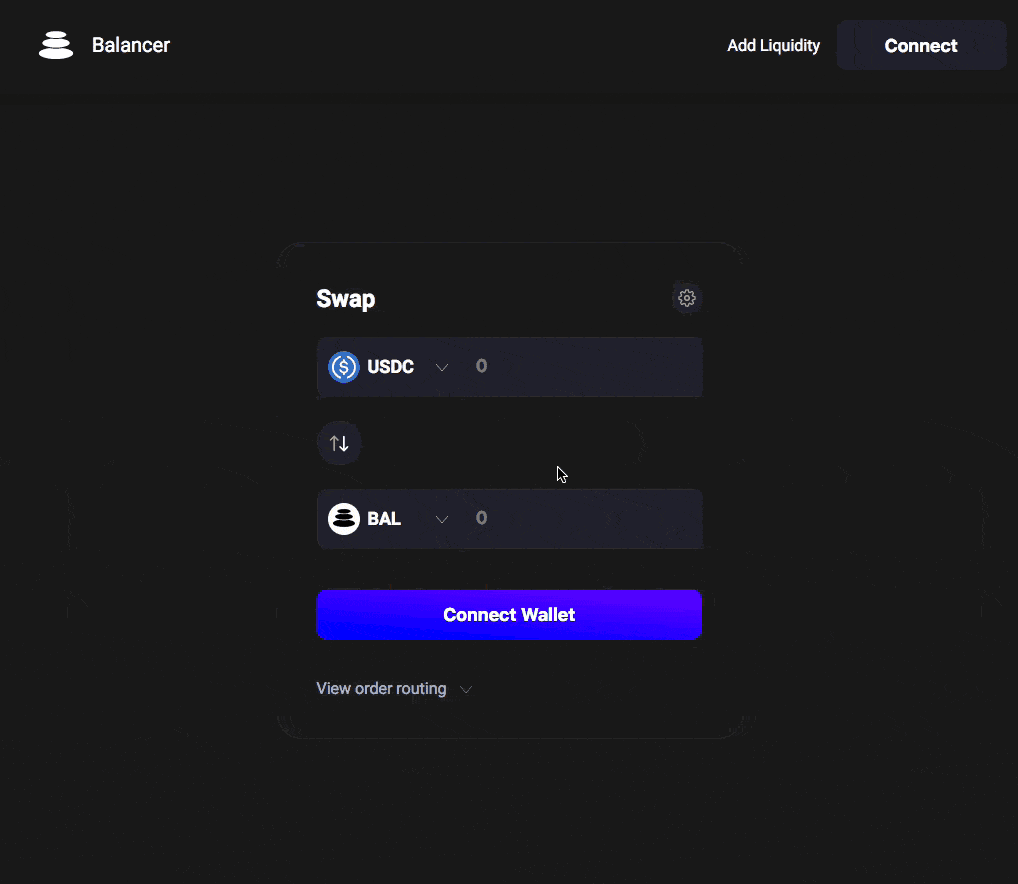
Task: Click the Connect button in header
Action: click(921, 45)
